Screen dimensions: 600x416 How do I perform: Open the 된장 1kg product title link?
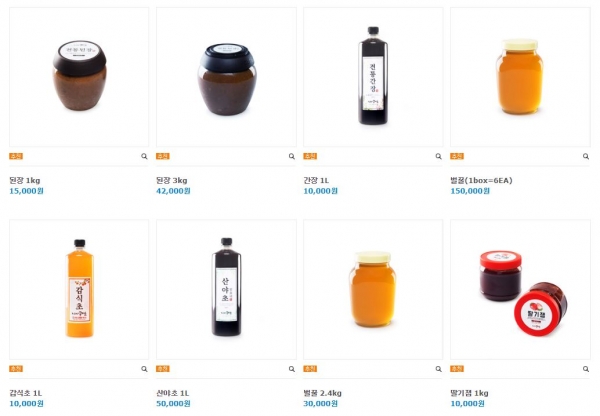[x=24, y=180]
